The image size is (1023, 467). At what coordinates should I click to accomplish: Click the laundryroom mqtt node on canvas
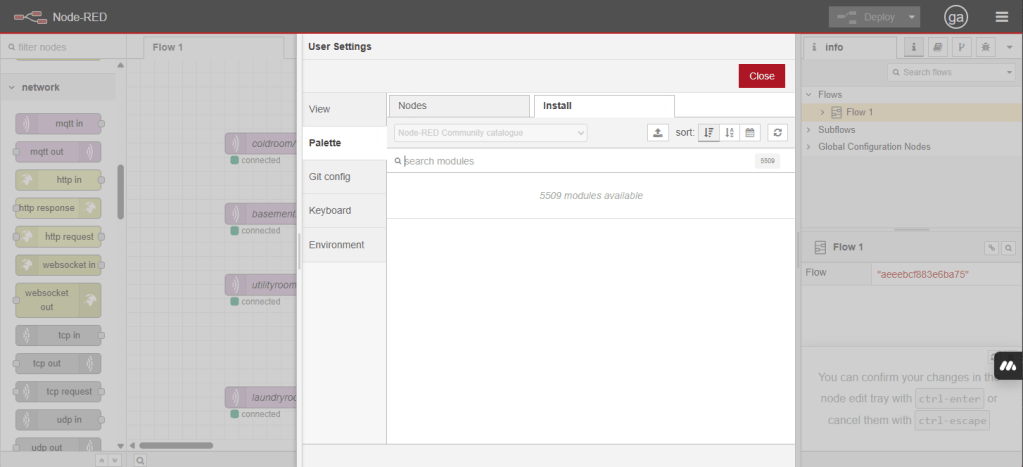[261, 397]
